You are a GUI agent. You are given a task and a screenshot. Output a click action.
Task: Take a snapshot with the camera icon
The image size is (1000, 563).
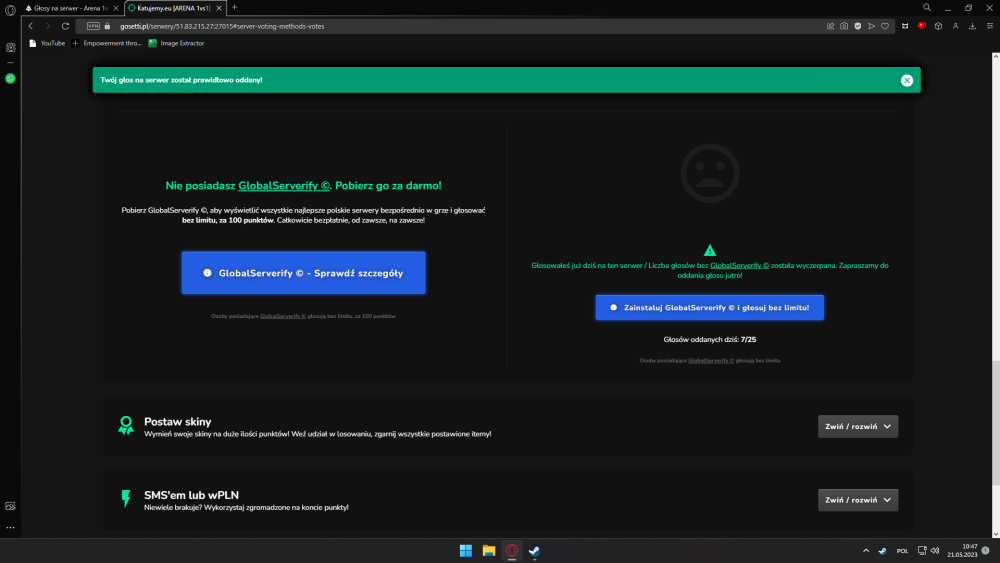click(x=844, y=26)
